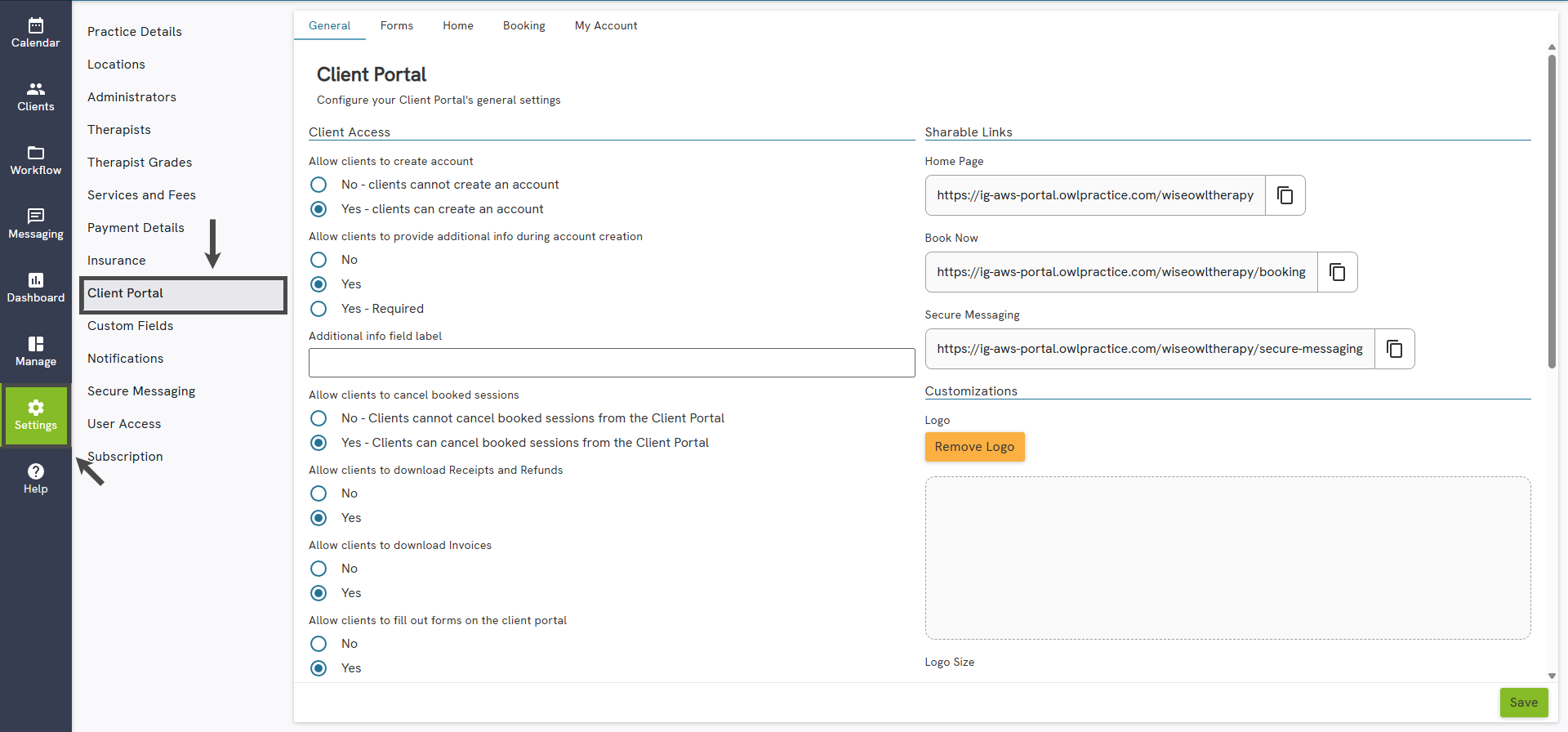The image size is (1568, 732).
Task: Open the Clients sidebar icon
Action: [x=35, y=96]
